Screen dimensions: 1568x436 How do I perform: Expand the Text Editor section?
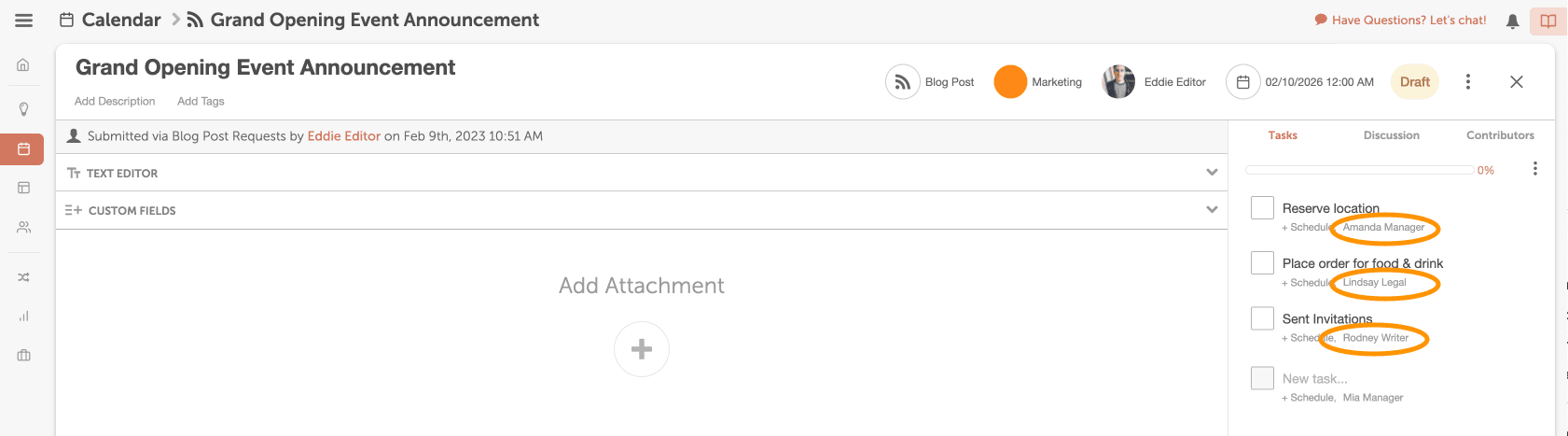(1212, 173)
